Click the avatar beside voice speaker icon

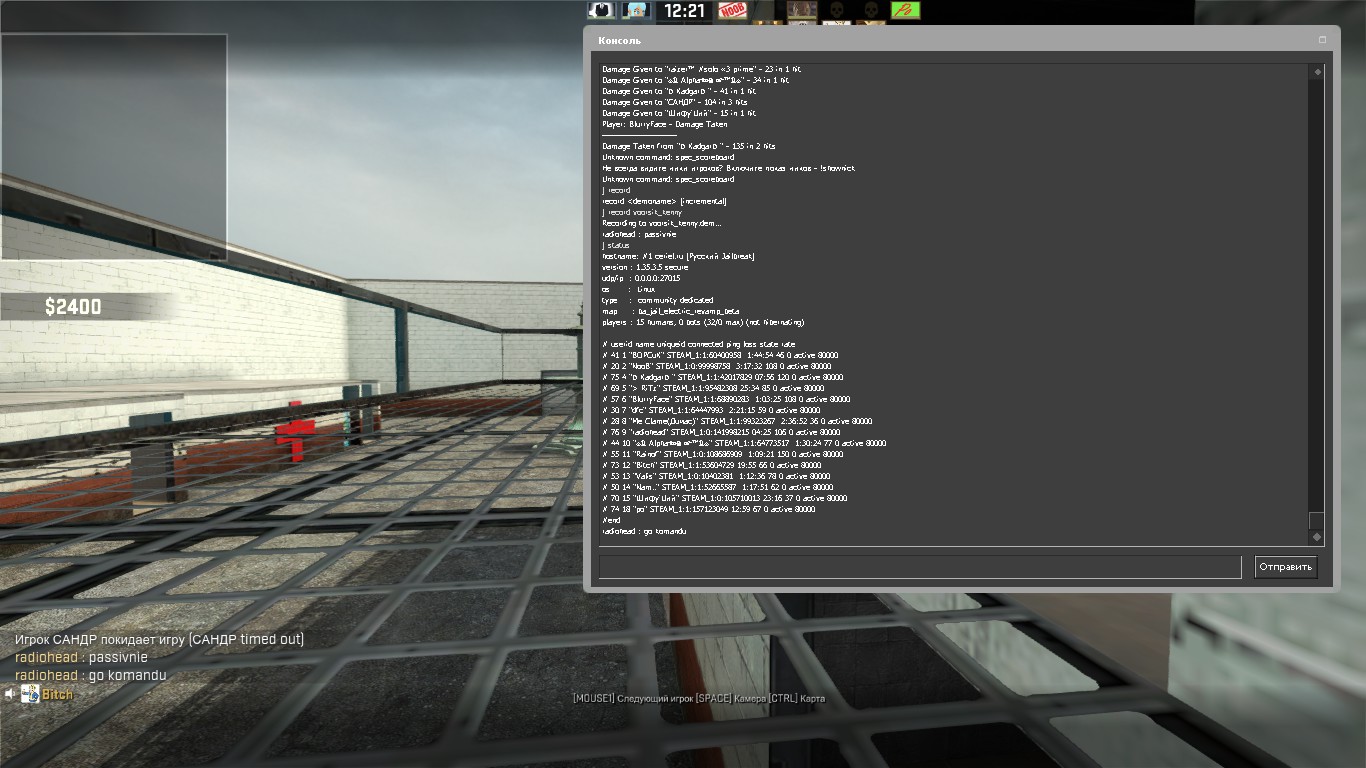pyautogui.click(x=30, y=694)
